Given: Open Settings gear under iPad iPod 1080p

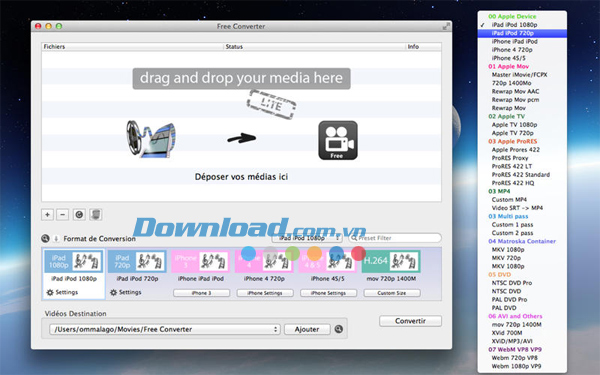Looking at the screenshot, I should [62, 292].
